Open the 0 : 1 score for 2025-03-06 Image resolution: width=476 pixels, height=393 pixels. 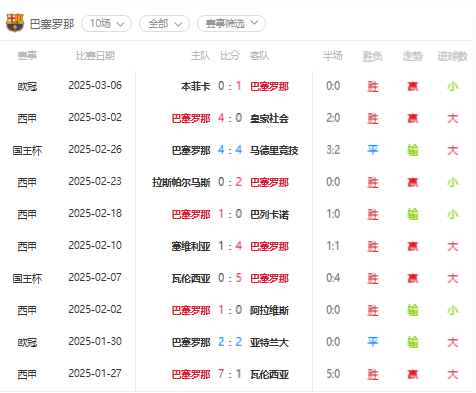click(230, 86)
